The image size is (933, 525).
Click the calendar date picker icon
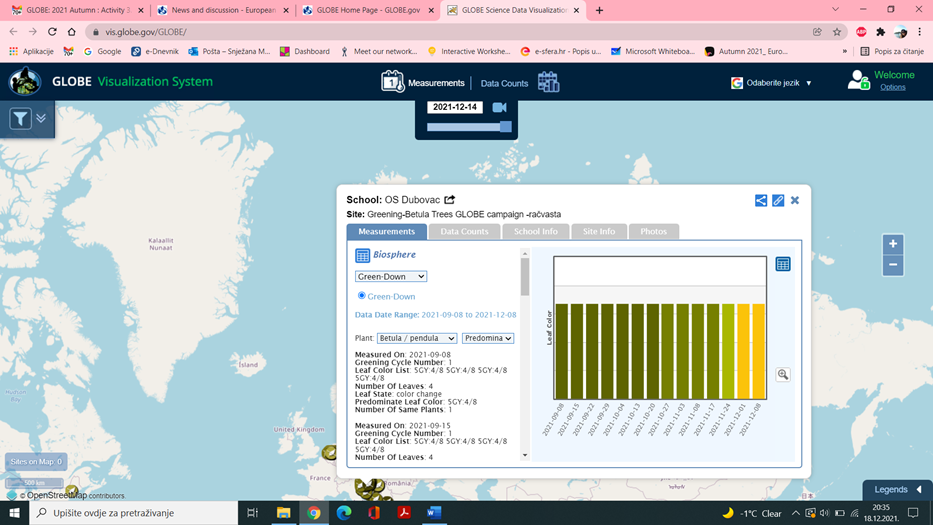point(548,83)
